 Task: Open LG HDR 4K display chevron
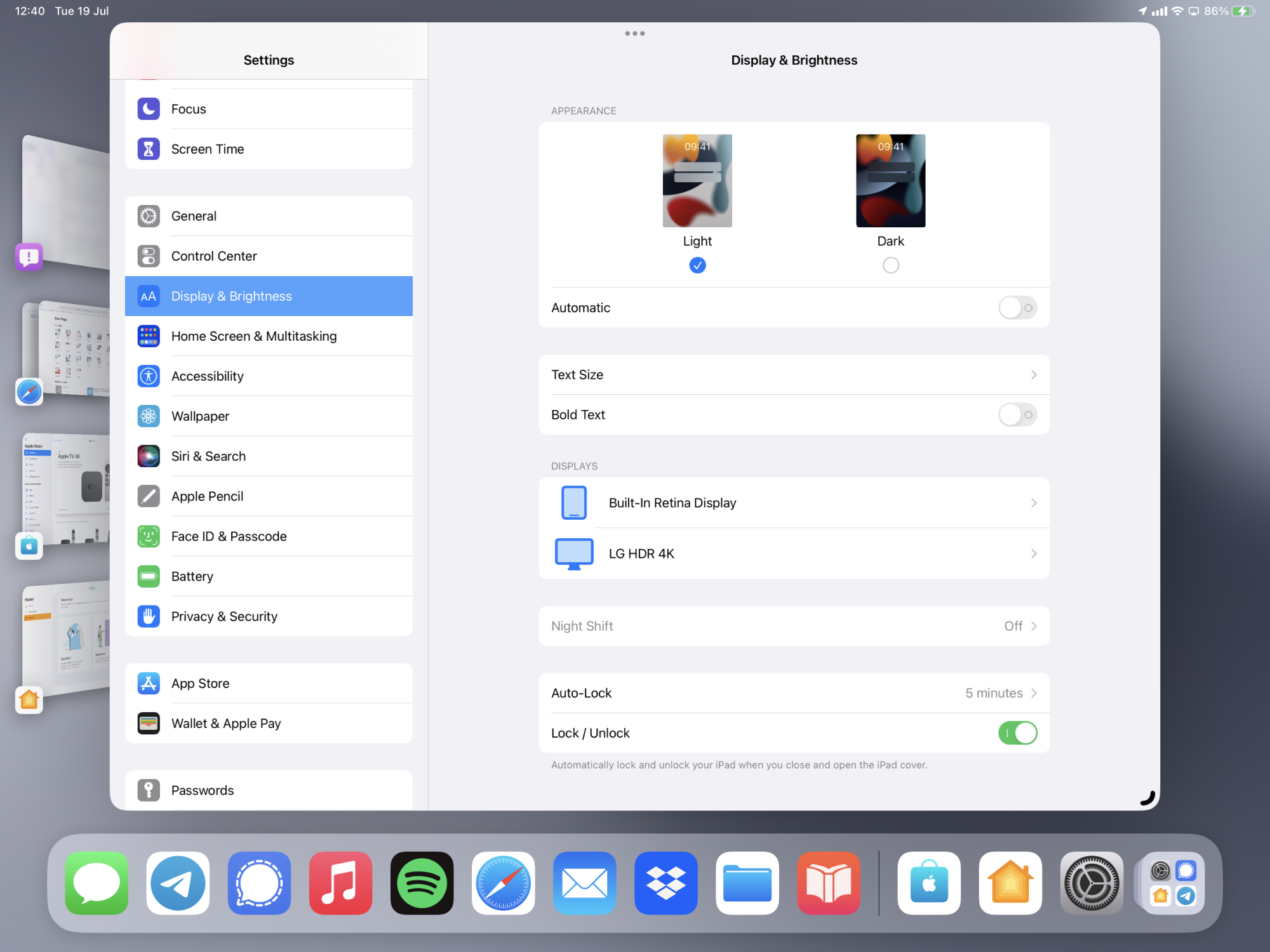tap(1033, 554)
